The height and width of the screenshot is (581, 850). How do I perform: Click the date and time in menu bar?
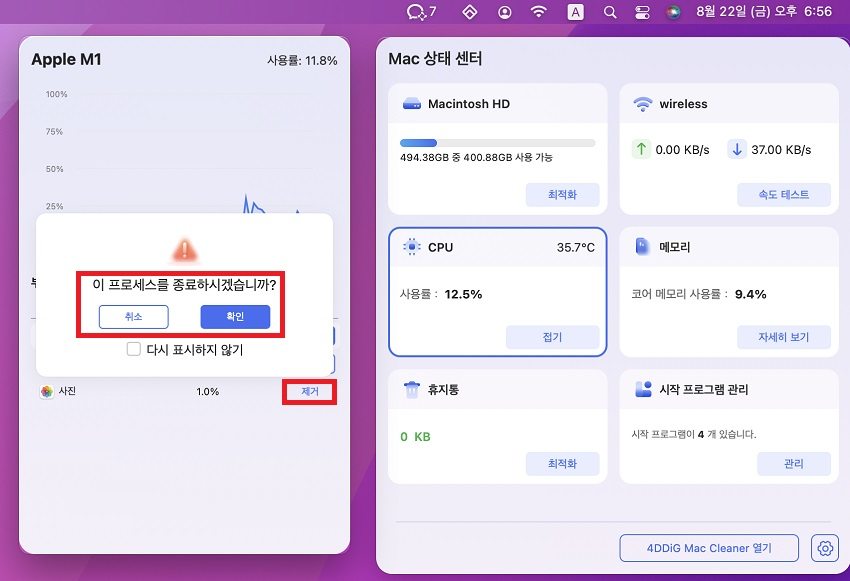click(764, 11)
